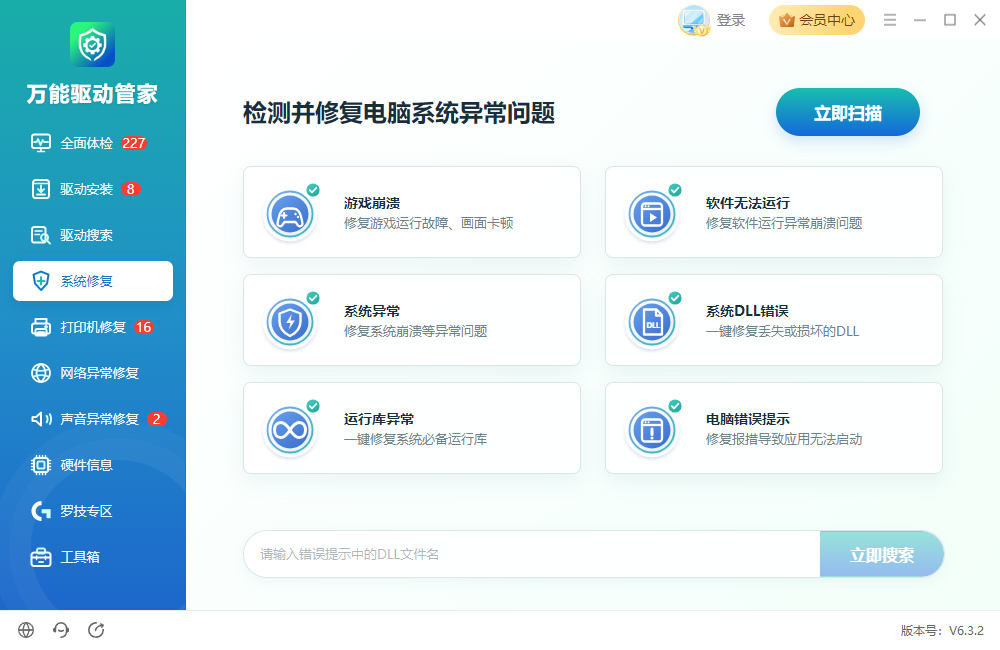This screenshot has width=1000, height=650.
Task: Toggle 电脑错误提示 checkmark
Action: 675,406
